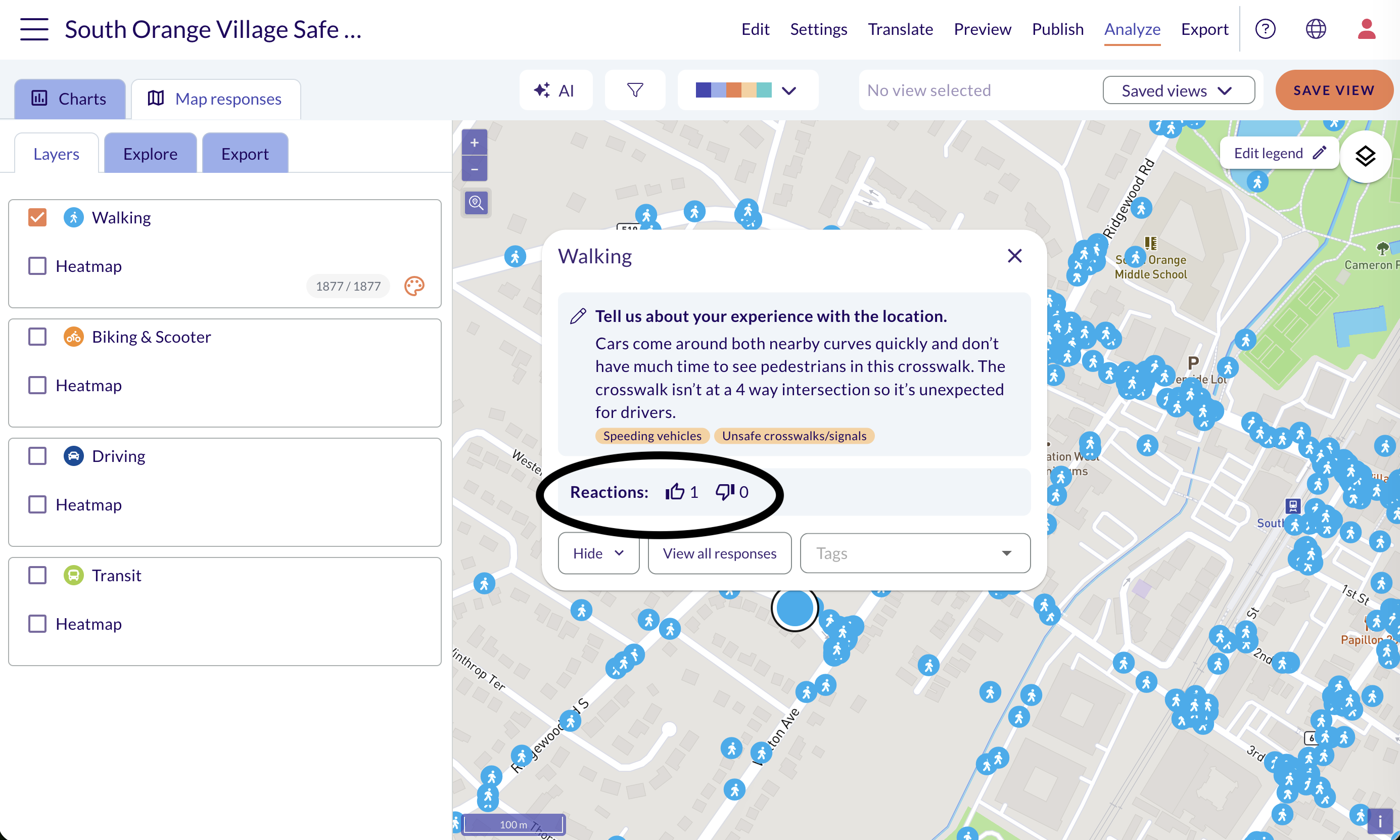This screenshot has width=1400, height=840.
Task: Uncheck the Walking layer checkbox
Action: click(37, 217)
